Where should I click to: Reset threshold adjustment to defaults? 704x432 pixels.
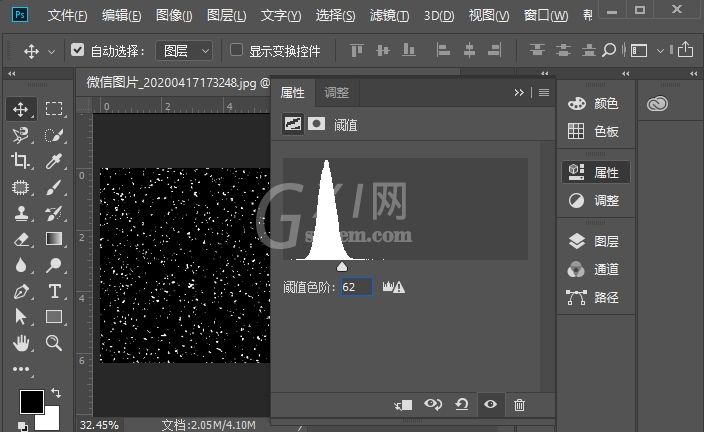click(462, 405)
